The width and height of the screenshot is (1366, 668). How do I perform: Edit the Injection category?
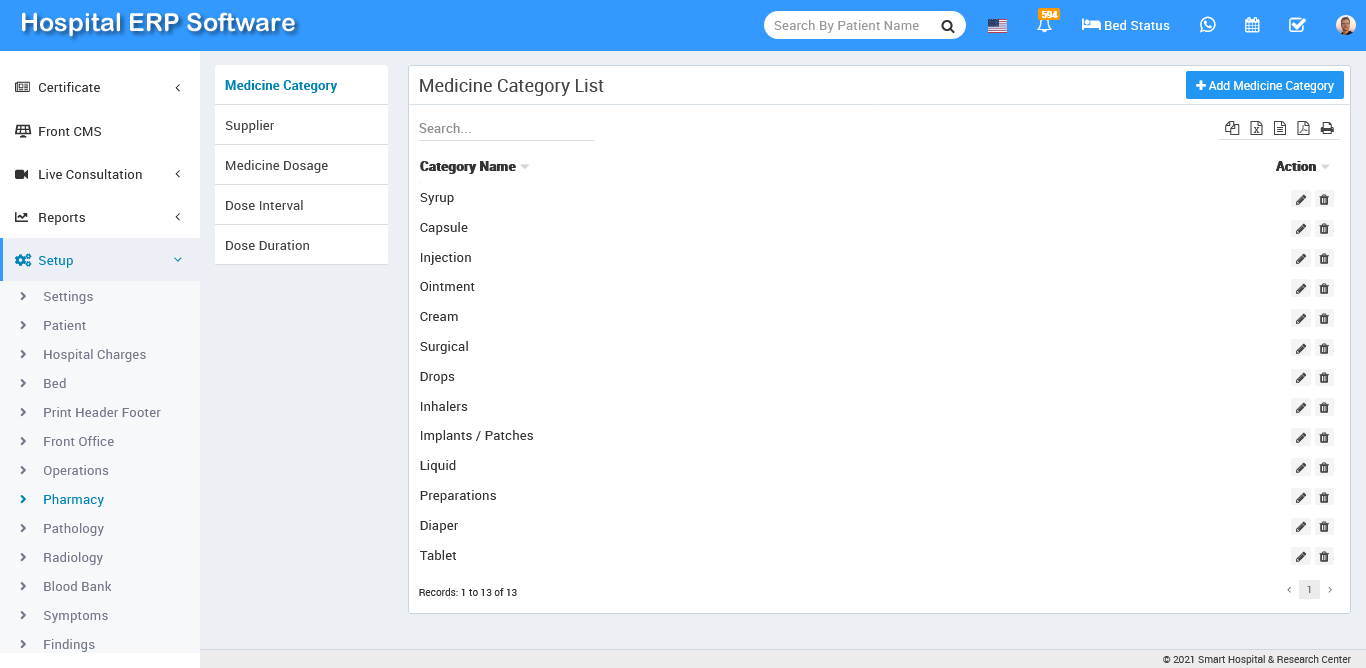[x=1301, y=259]
